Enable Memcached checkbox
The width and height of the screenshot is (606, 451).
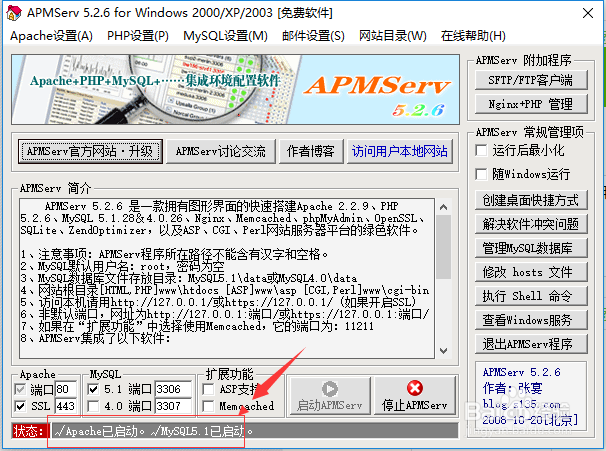point(208,406)
